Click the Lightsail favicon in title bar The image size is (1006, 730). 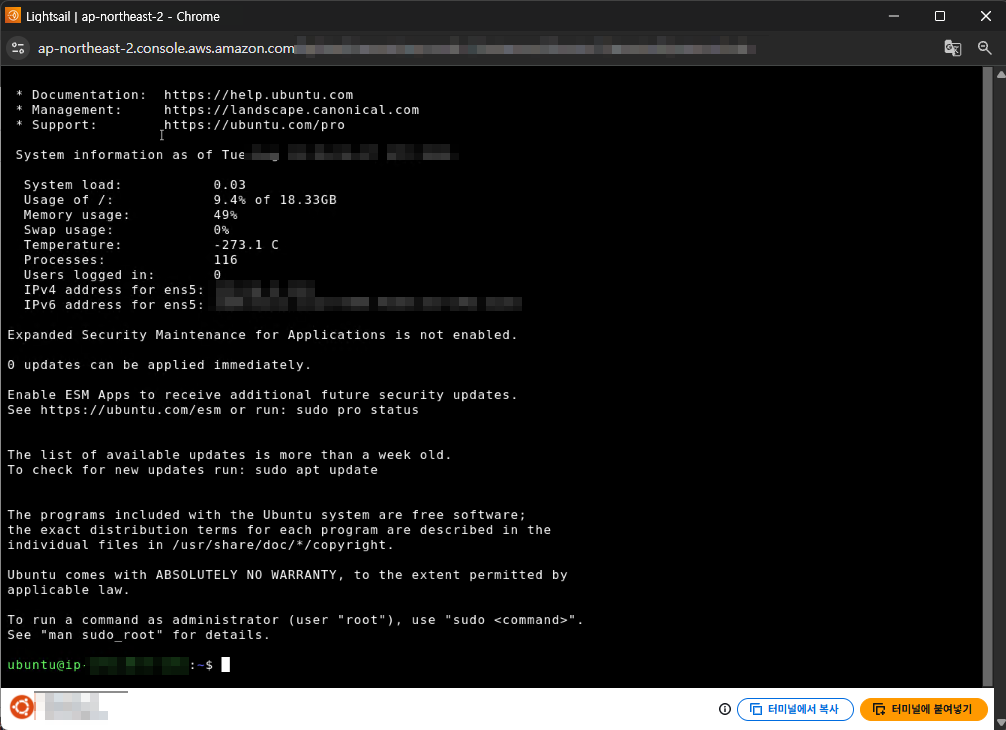tap(12, 15)
